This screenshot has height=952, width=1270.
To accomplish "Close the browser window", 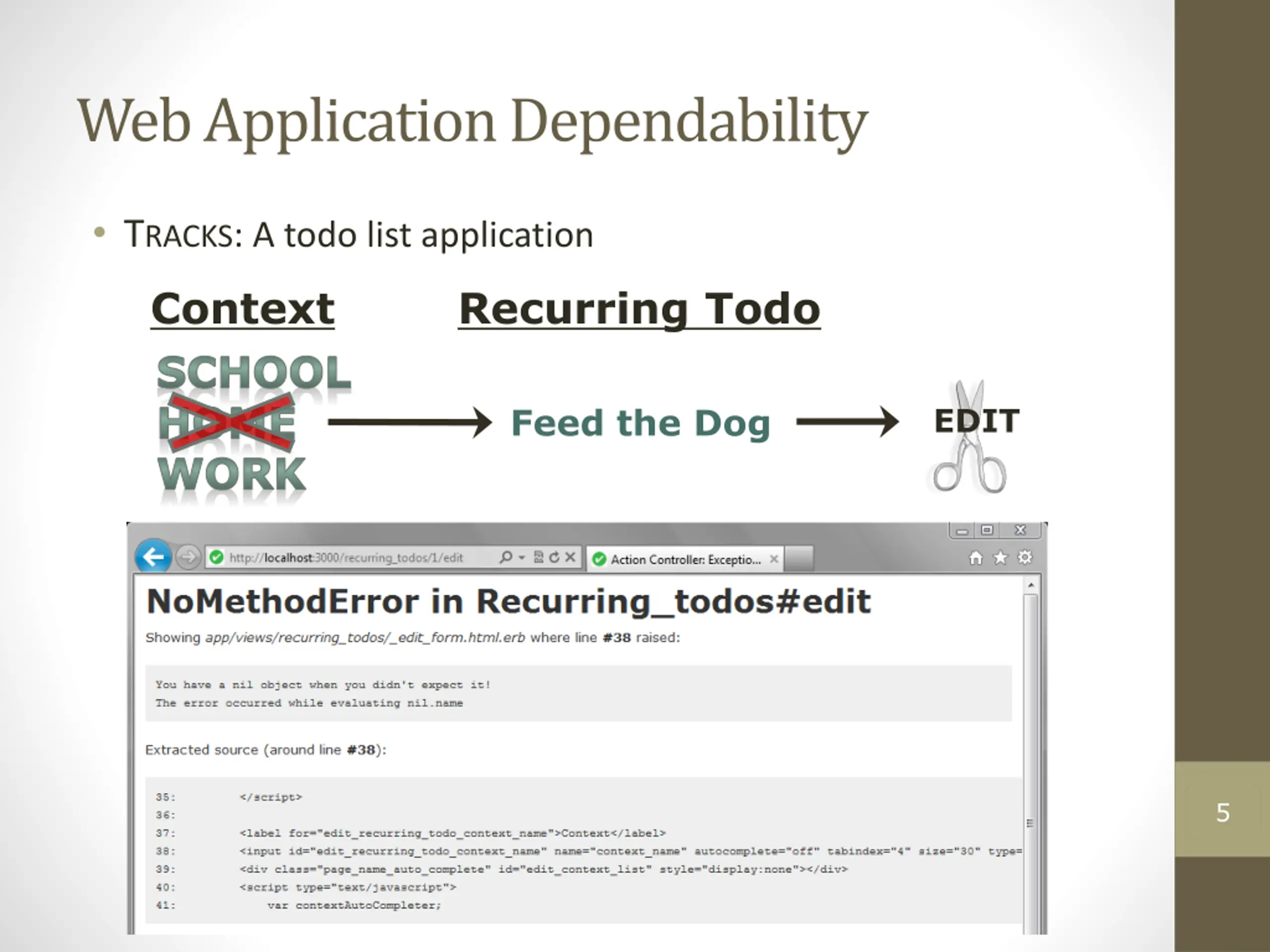I will (1020, 530).
